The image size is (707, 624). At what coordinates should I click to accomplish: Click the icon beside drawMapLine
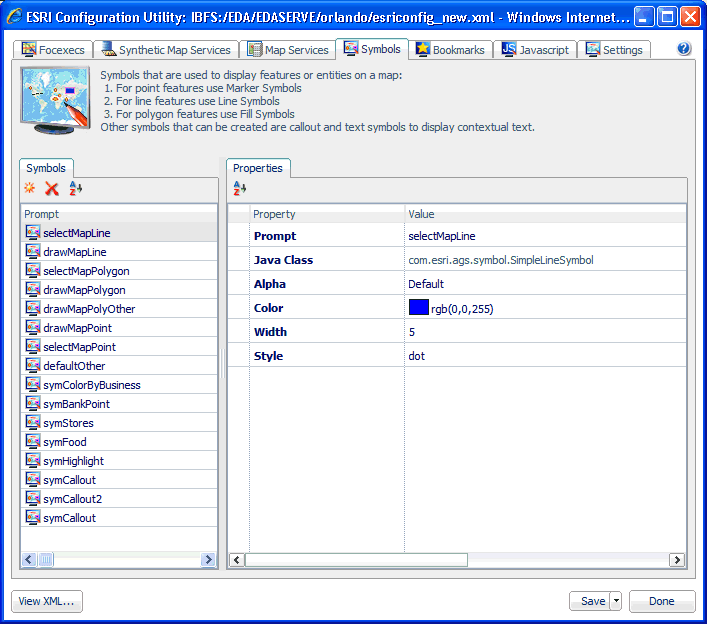32,251
